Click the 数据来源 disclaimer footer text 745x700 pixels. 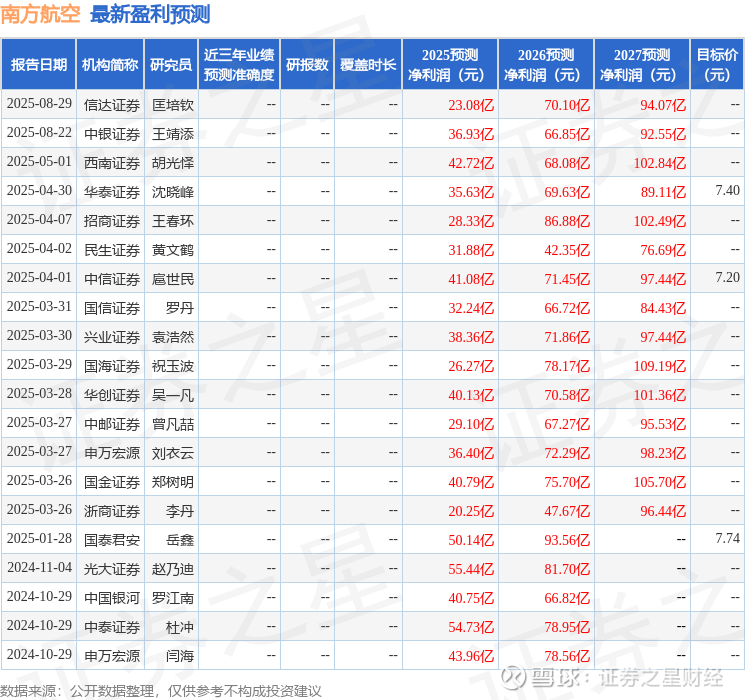(x=161, y=690)
